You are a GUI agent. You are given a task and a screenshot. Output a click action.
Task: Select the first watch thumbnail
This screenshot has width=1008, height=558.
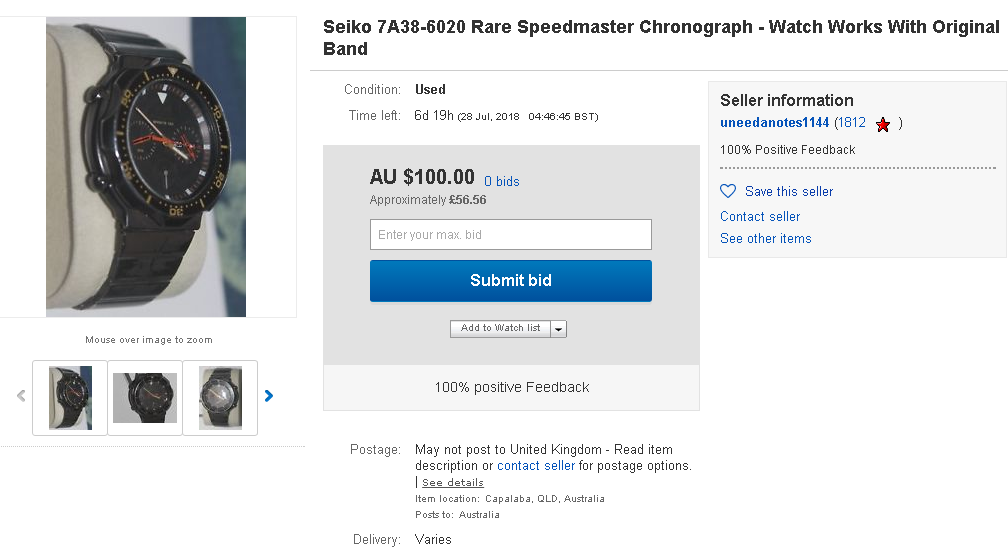[70, 398]
